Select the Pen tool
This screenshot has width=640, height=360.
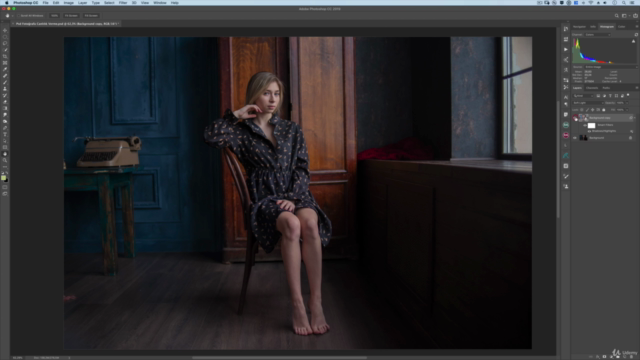[x=5, y=128]
